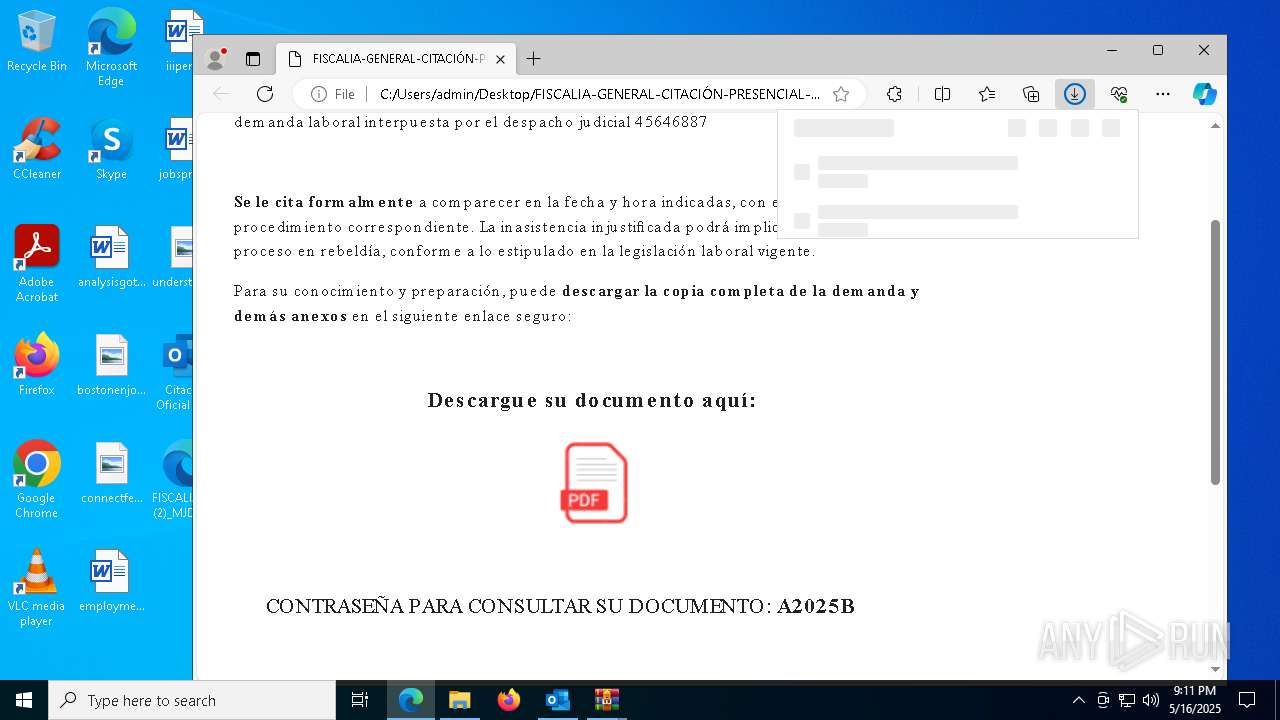Open the network status tray icon

coord(1127,700)
